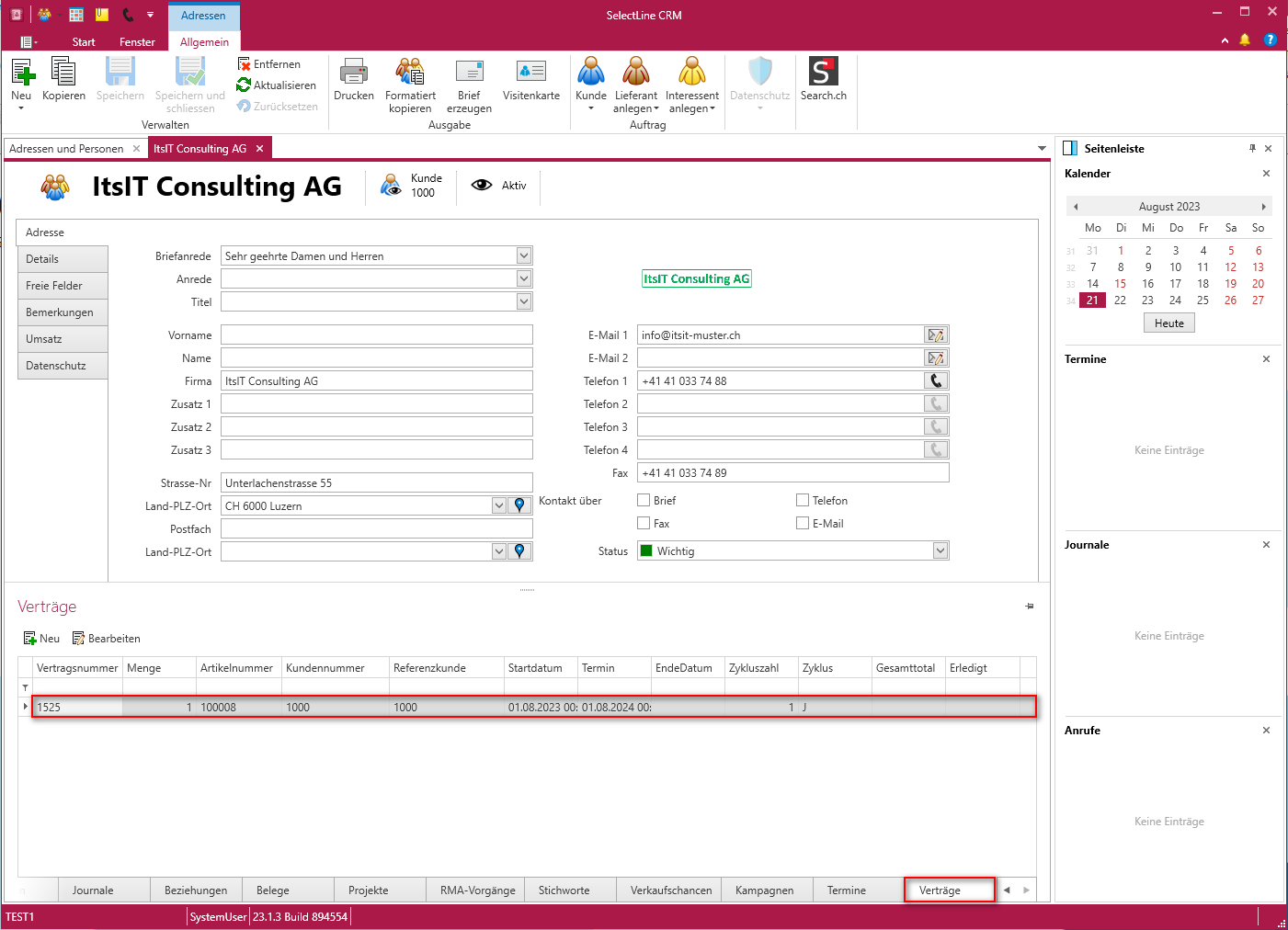This screenshot has height=930, width=1288.
Task: Open the Verkaufschancen bottom tab
Action: click(x=671, y=890)
